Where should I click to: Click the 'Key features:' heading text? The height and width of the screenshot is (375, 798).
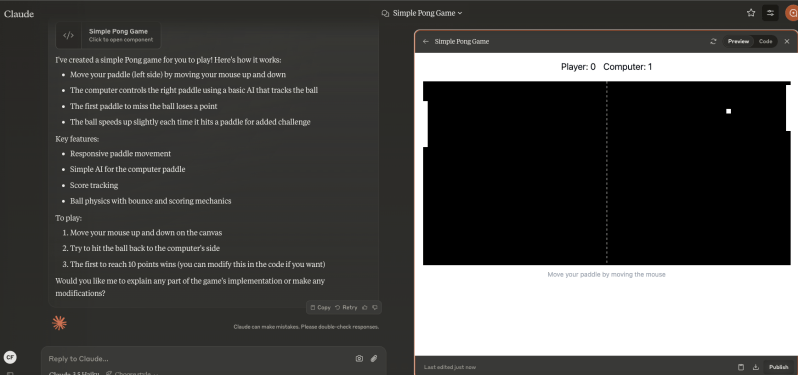(77, 138)
